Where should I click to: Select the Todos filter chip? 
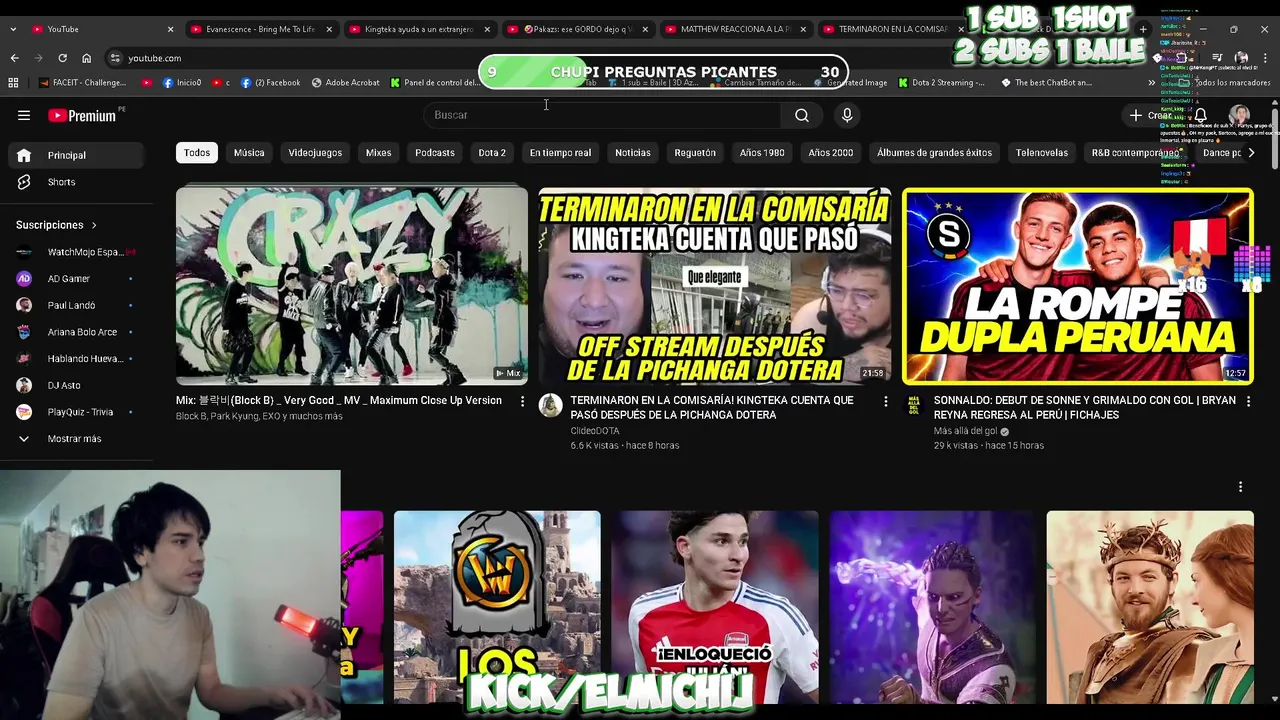(x=197, y=153)
